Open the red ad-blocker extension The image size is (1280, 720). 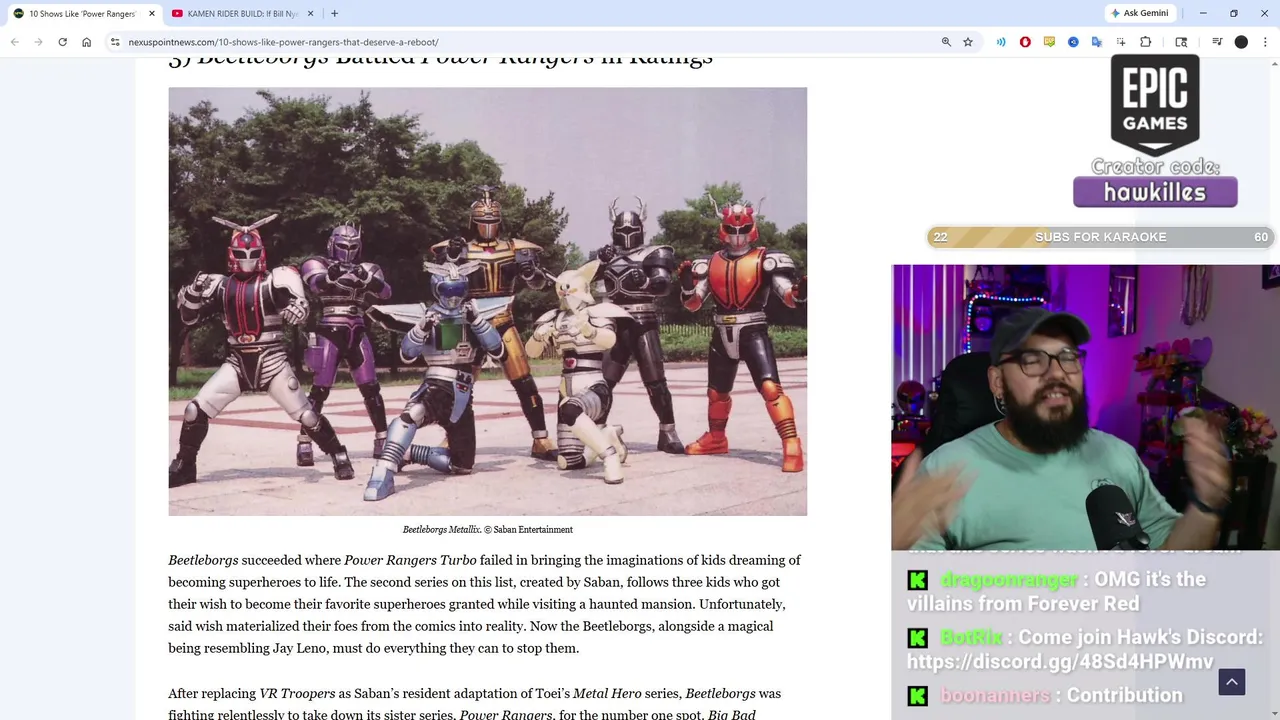pos(1025,42)
